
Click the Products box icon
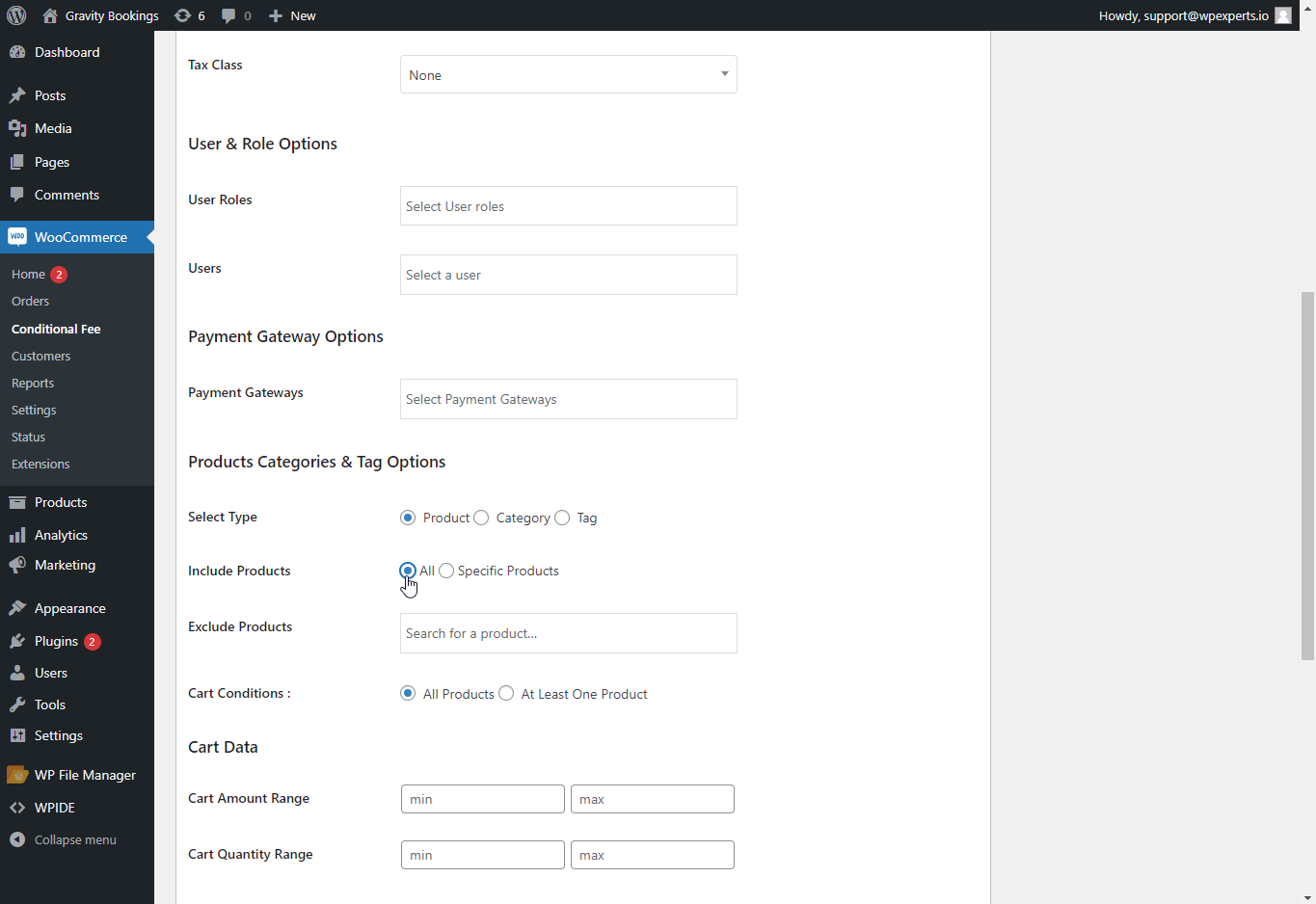(x=17, y=502)
